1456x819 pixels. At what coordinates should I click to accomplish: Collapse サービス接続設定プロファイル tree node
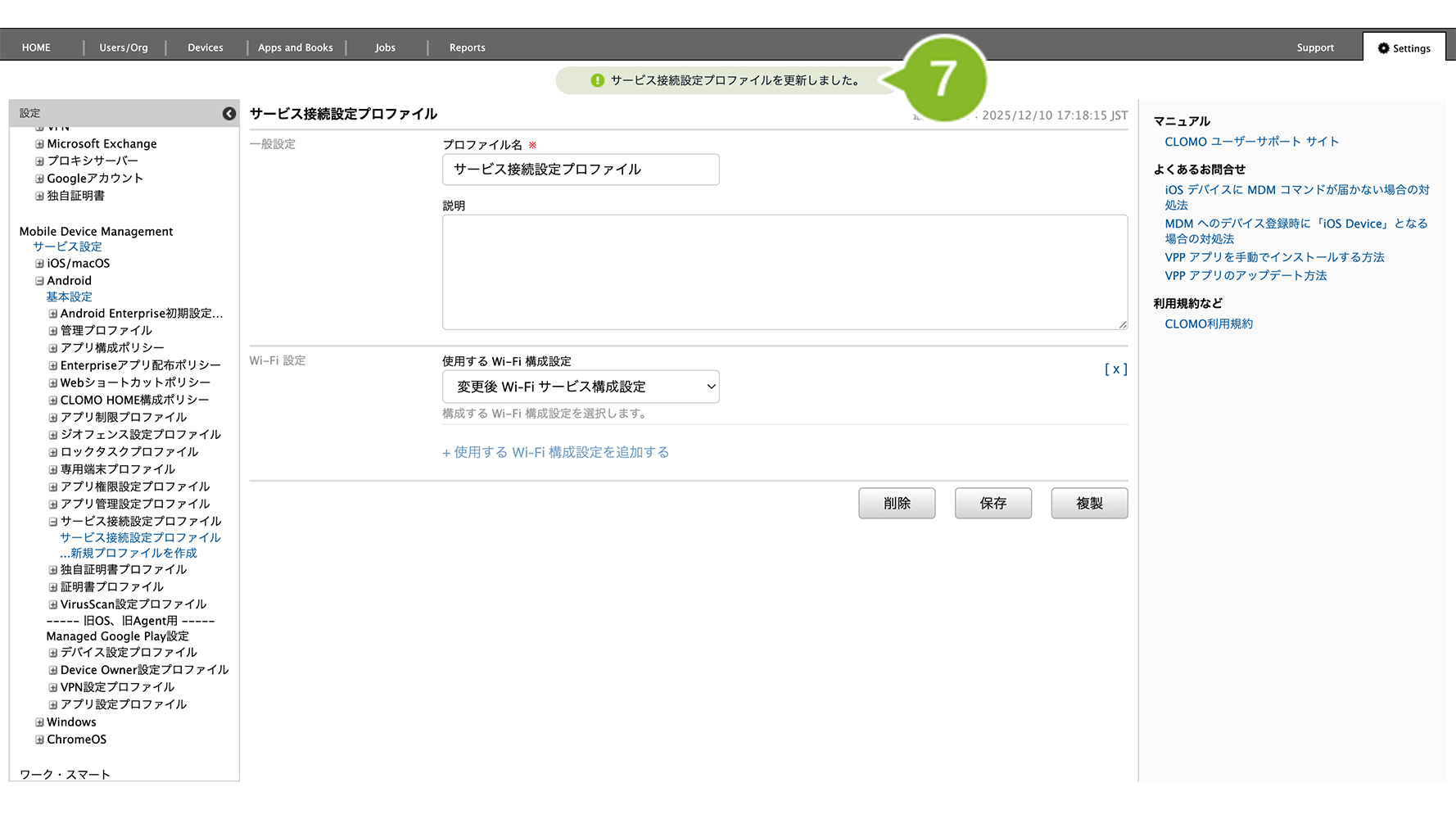pos(52,522)
